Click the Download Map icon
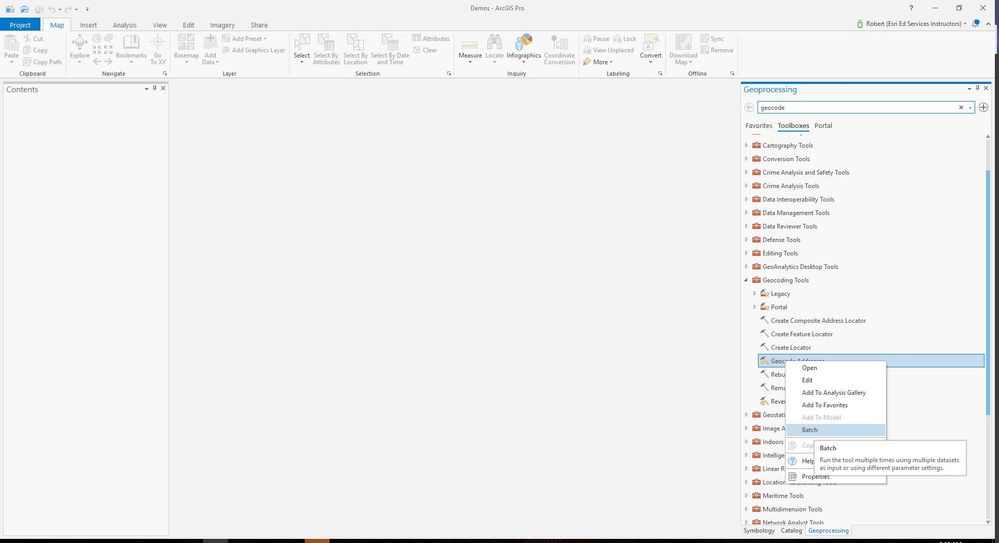This screenshot has width=999, height=543. point(683,43)
